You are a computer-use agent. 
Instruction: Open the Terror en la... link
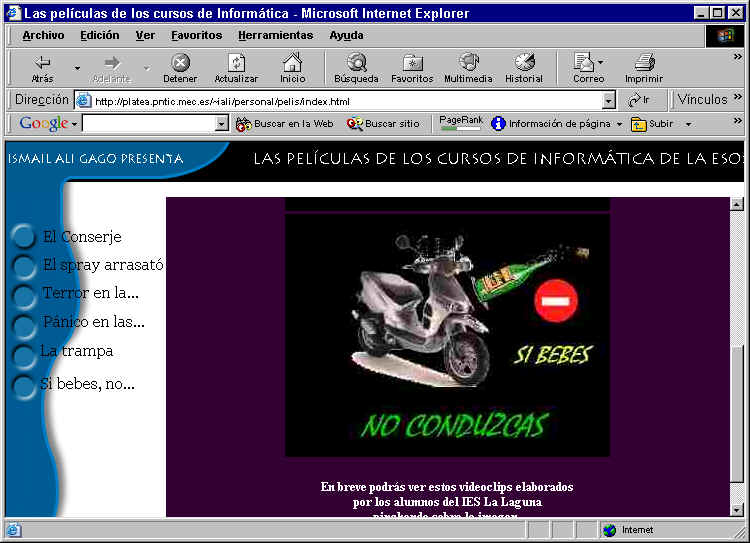point(90,293)
